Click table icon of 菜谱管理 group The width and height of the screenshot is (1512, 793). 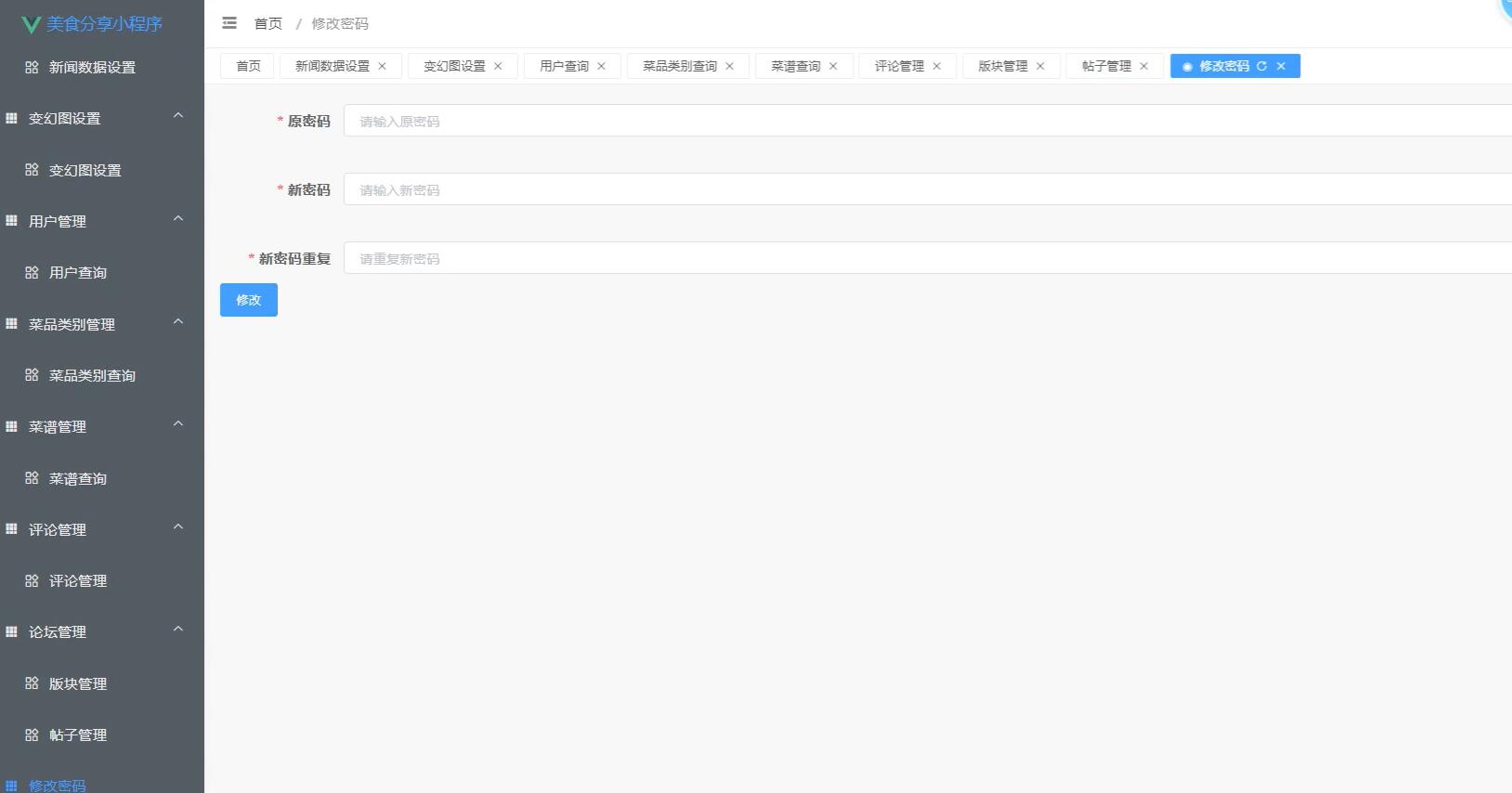click(x=11, y=426)
